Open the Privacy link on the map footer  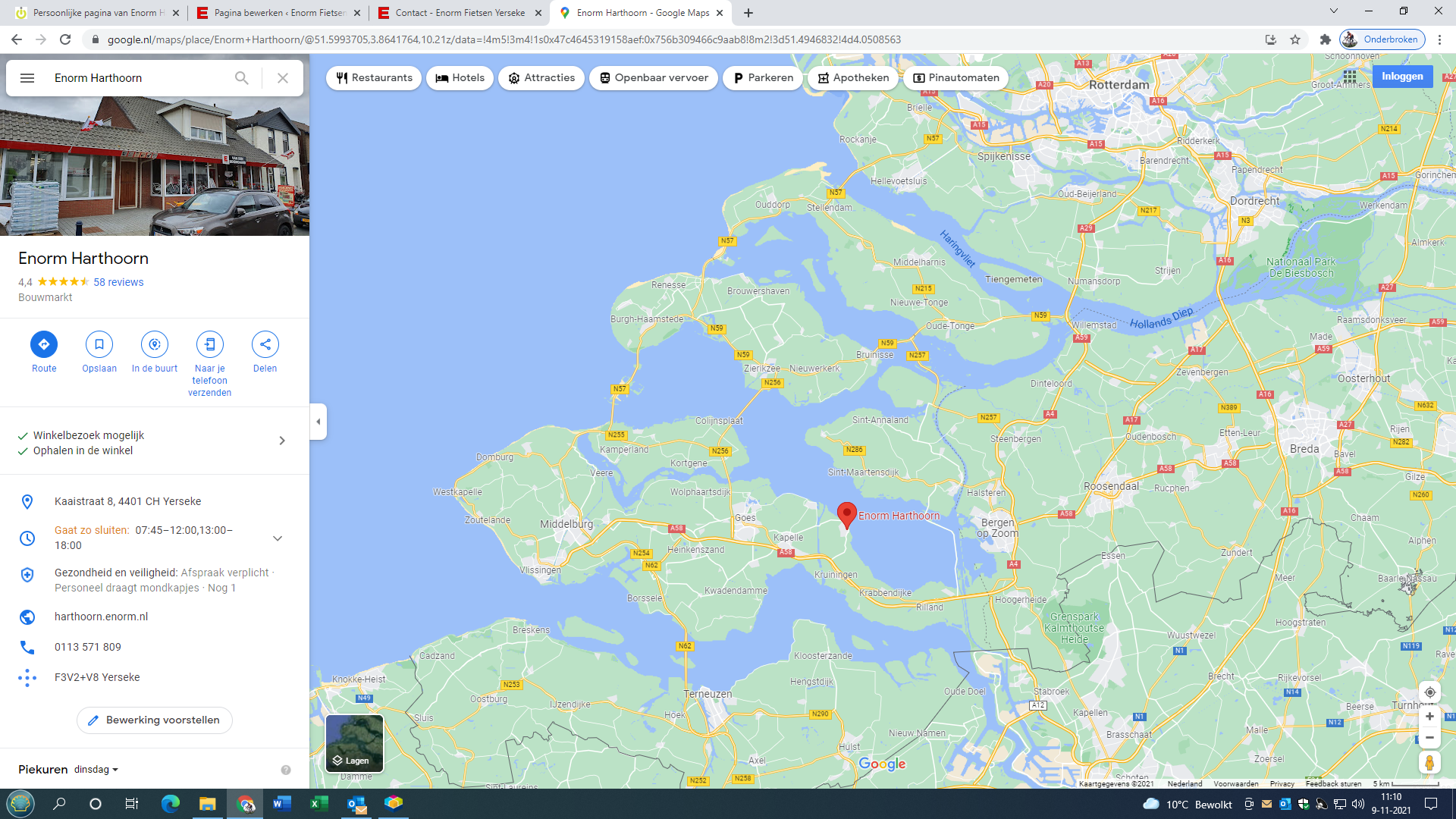(x=1282, y=783)
